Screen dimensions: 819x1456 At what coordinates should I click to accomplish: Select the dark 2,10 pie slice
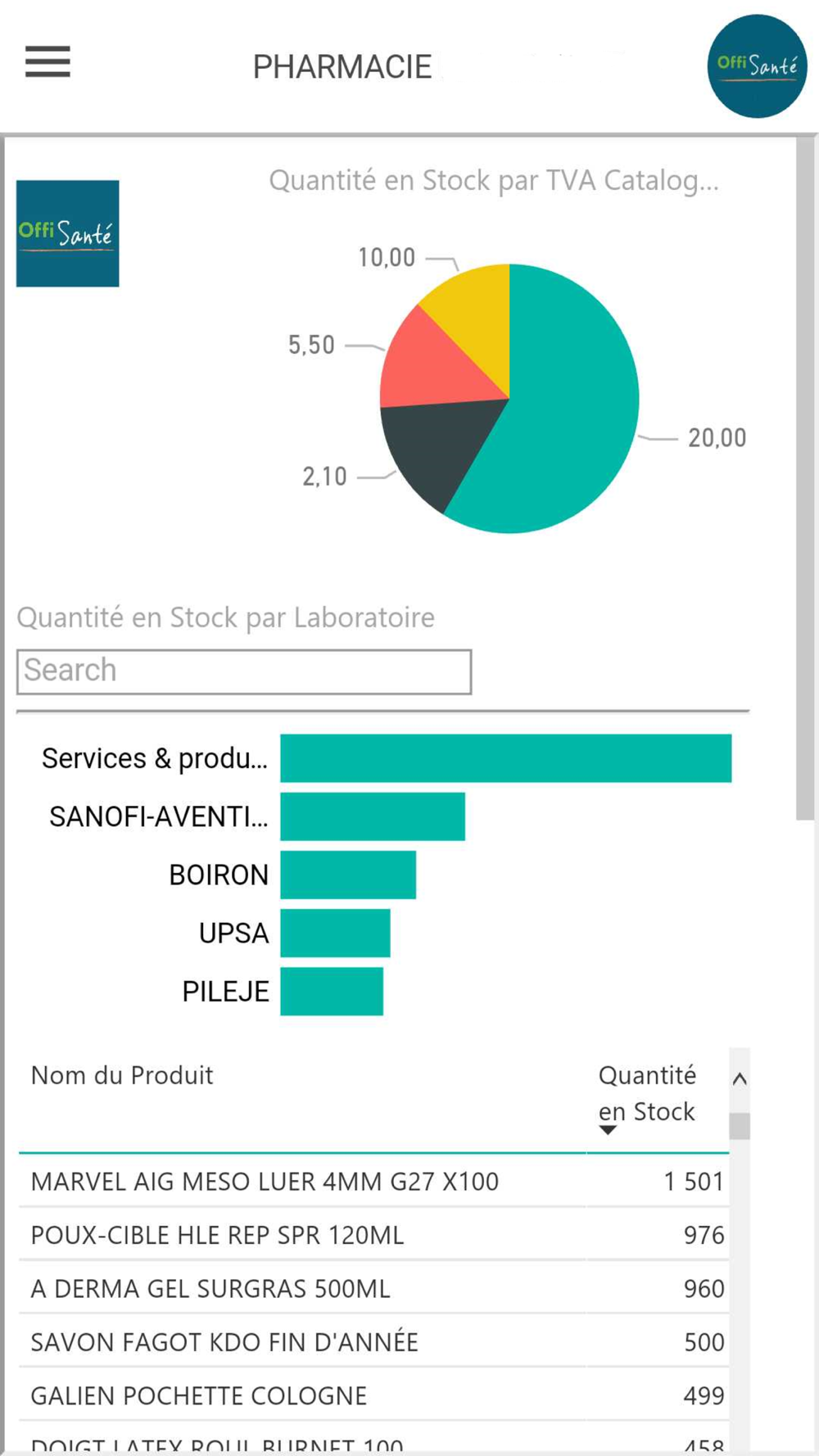(434, 446)
